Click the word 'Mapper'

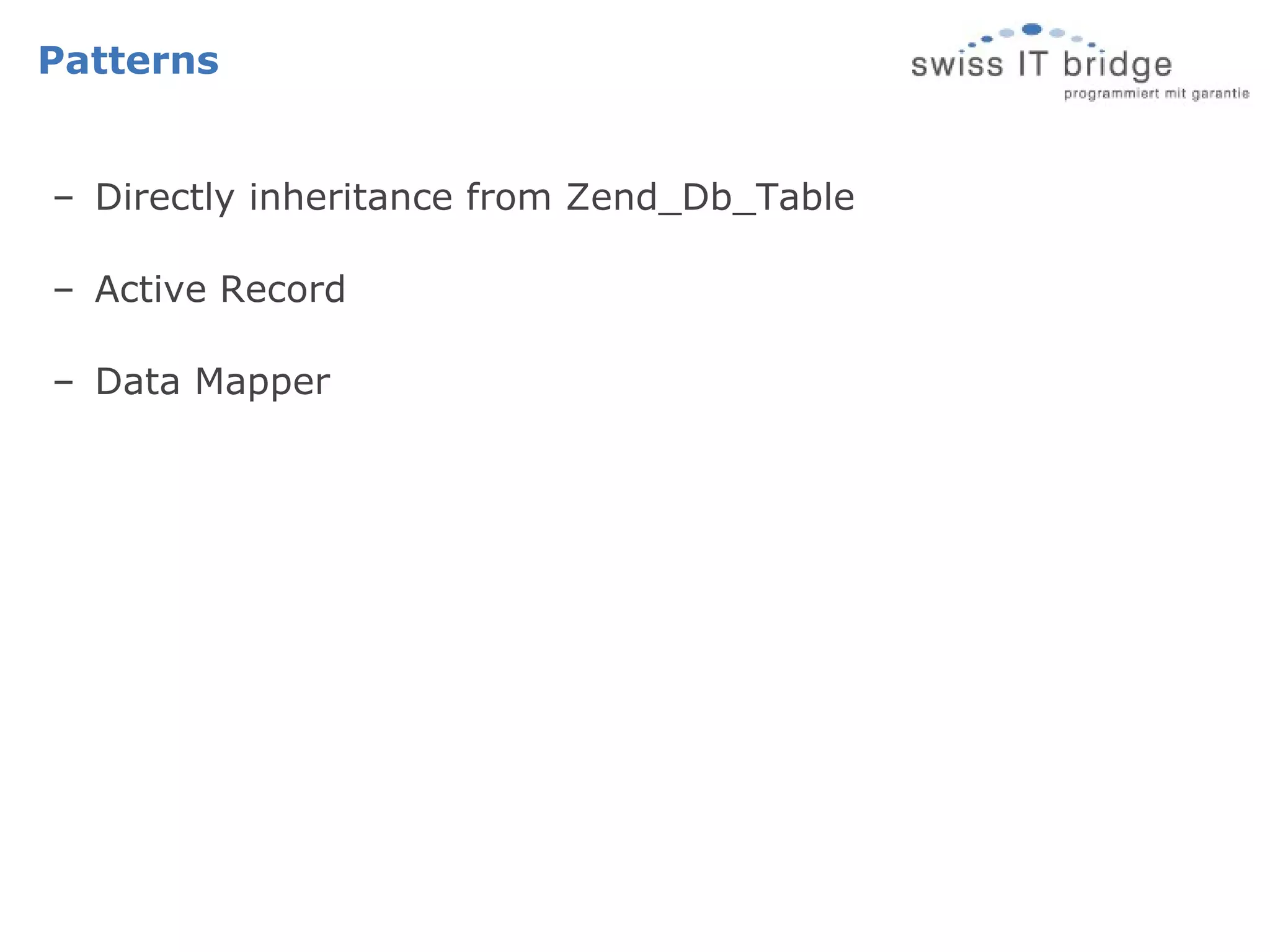pos(262,382)
